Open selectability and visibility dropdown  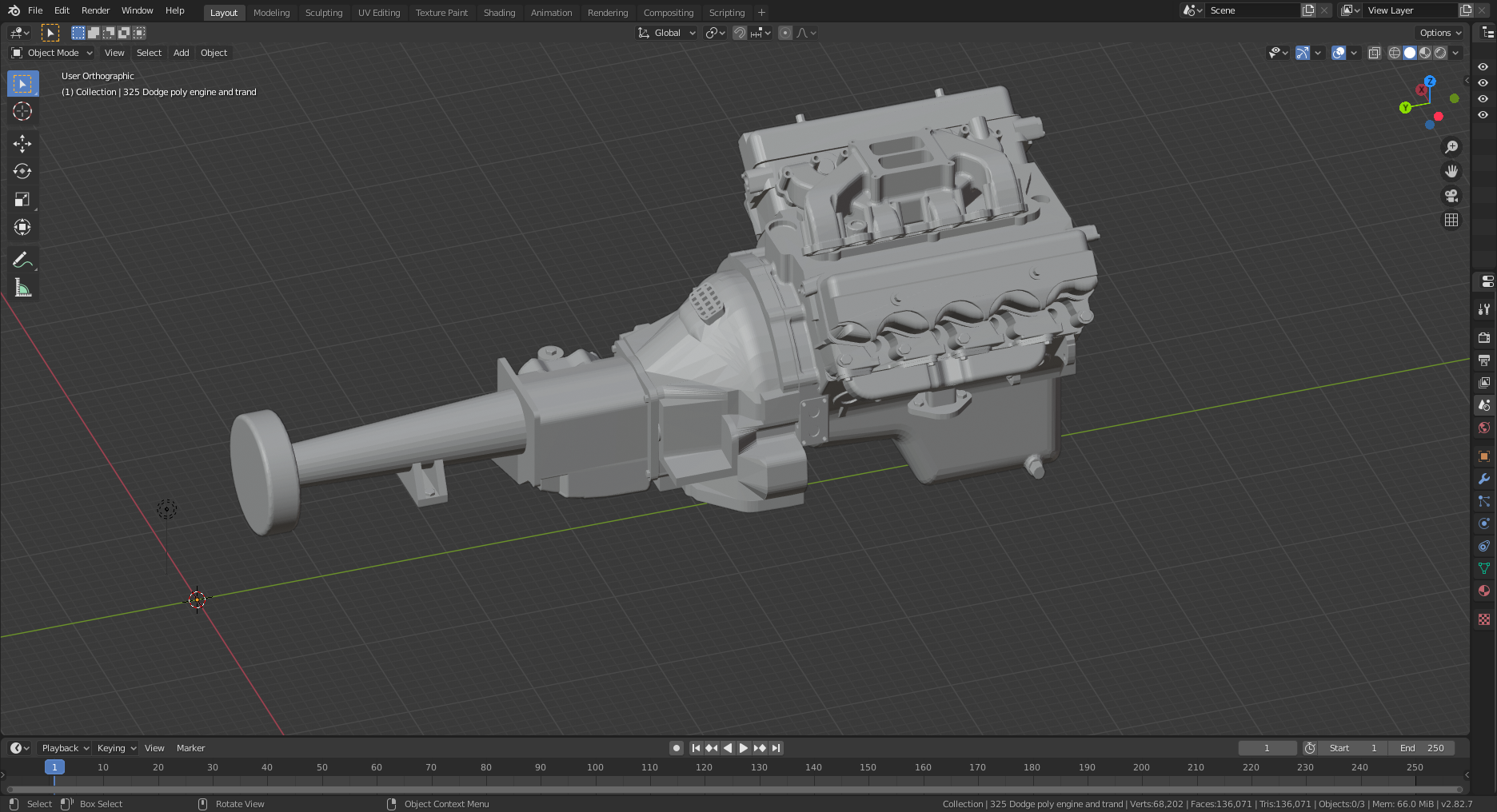(x=1279, y=53)
